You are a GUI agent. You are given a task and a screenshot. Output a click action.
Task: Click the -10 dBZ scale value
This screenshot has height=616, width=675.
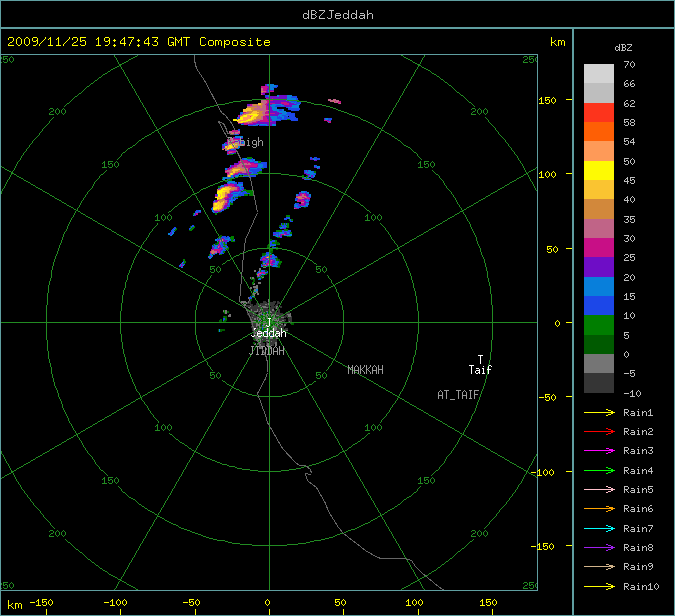coord(632,393)
